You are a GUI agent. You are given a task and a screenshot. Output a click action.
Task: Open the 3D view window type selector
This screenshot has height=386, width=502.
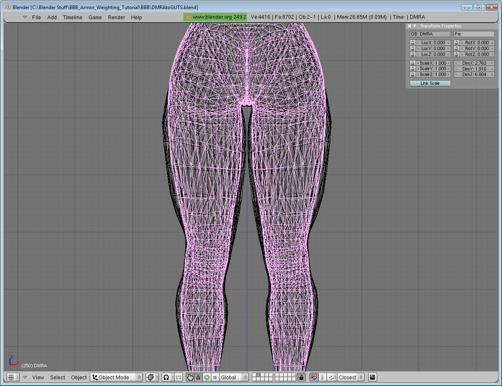pos(12,377)
